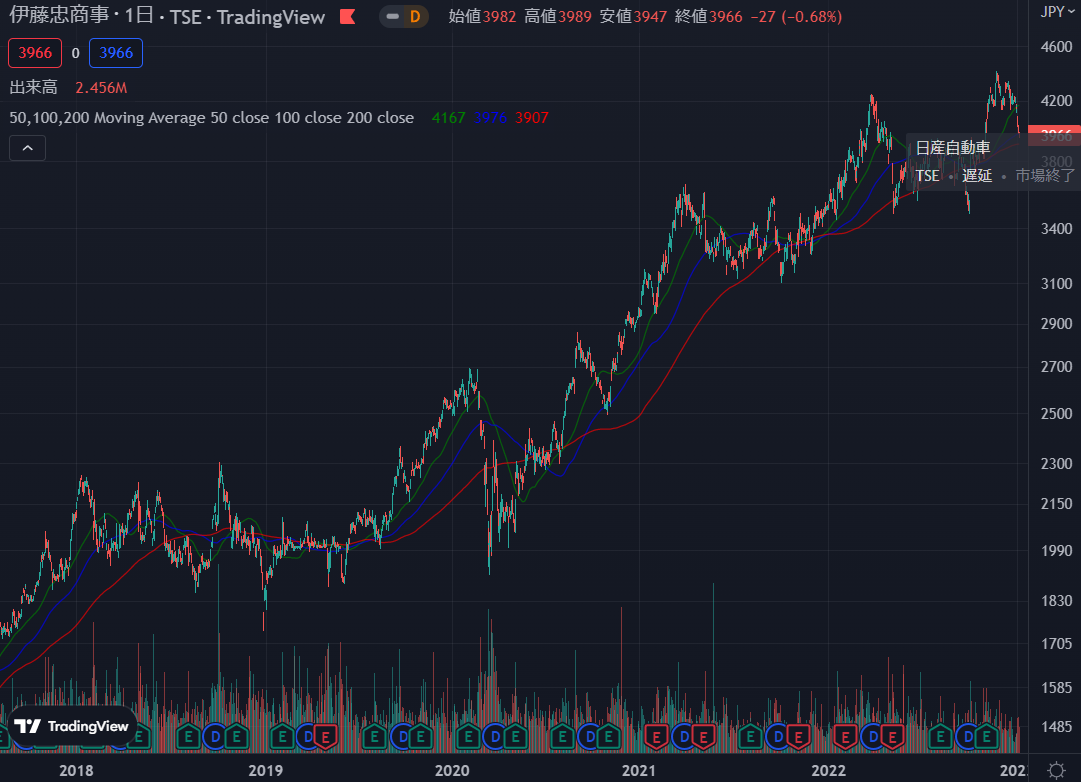This screenshot has width=1081, height=782.
Task: Click the TradingView logo badge
Action: point(72,726)
